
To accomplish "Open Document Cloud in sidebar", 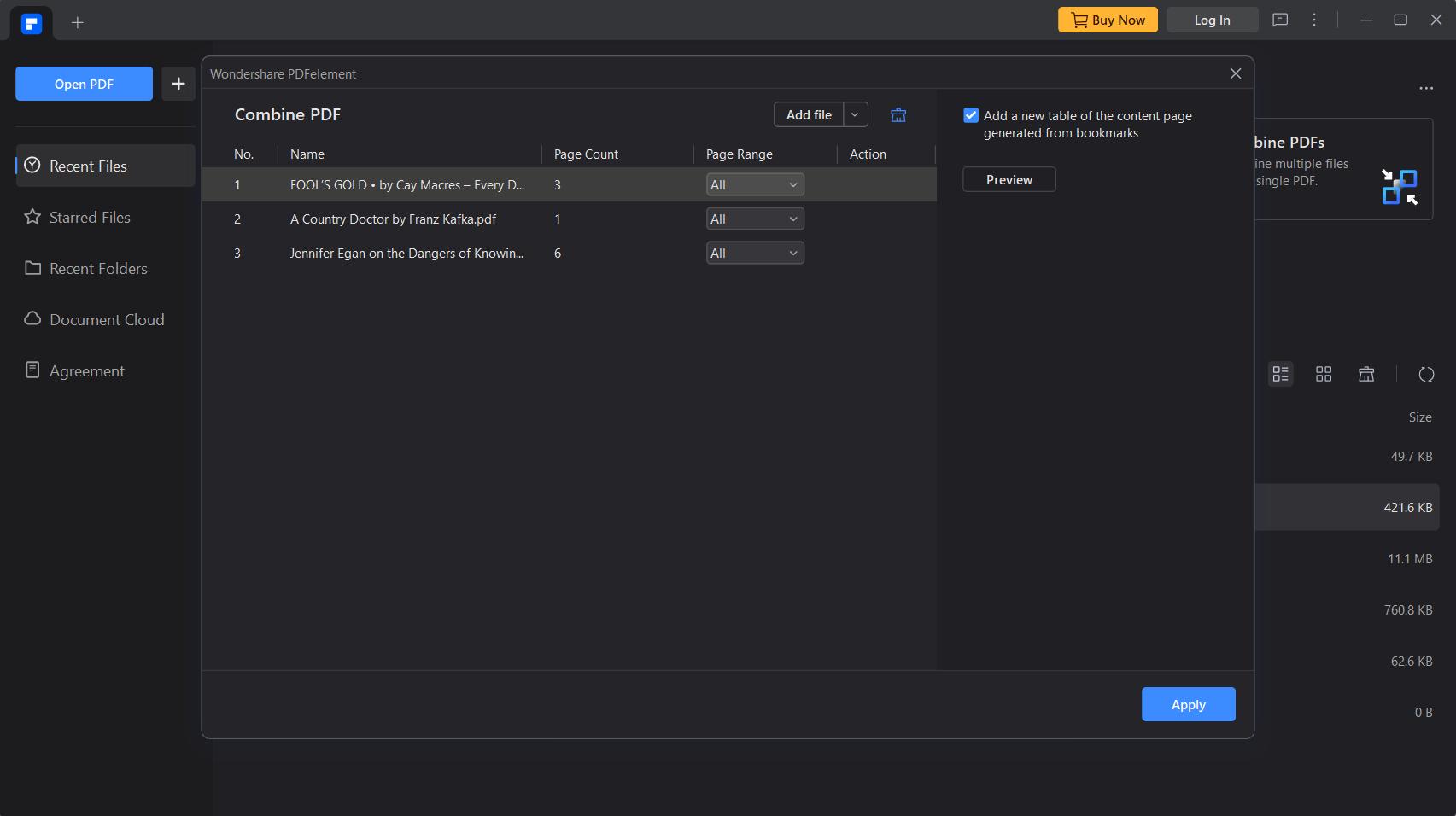I will click(x=106, y=320).
